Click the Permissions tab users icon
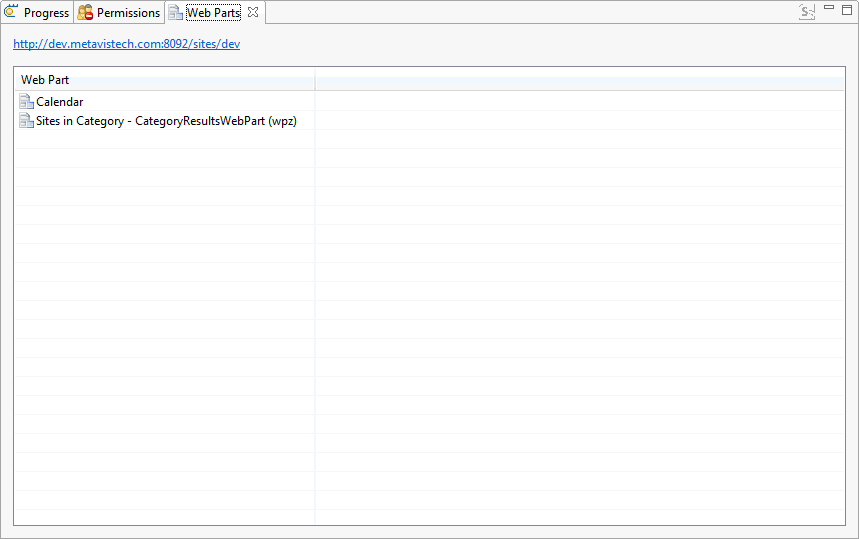Screen dimensions: 859x539 (85, 12)
